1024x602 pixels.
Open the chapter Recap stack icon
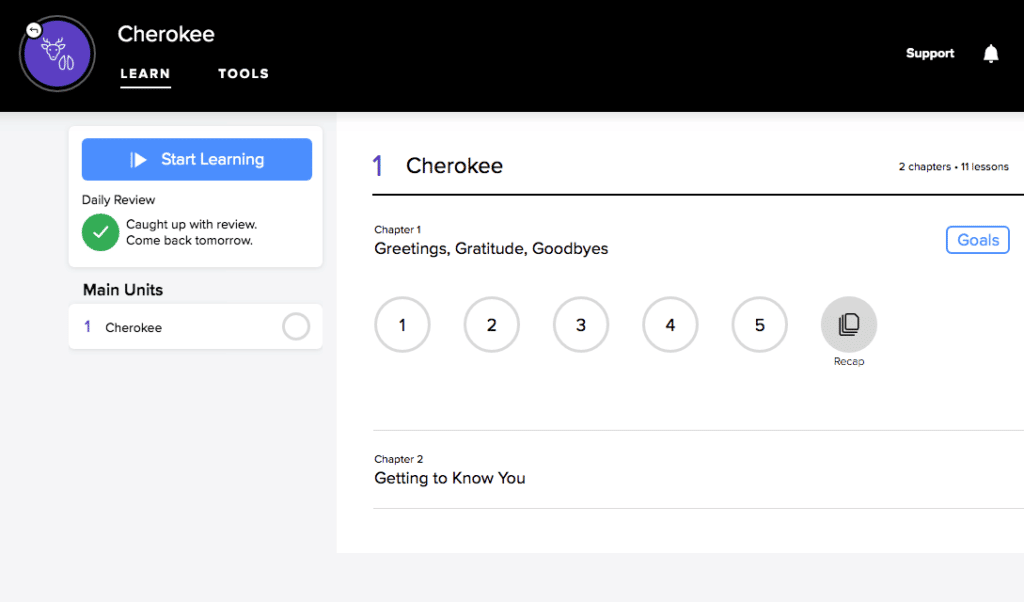[x=849, y=325]
